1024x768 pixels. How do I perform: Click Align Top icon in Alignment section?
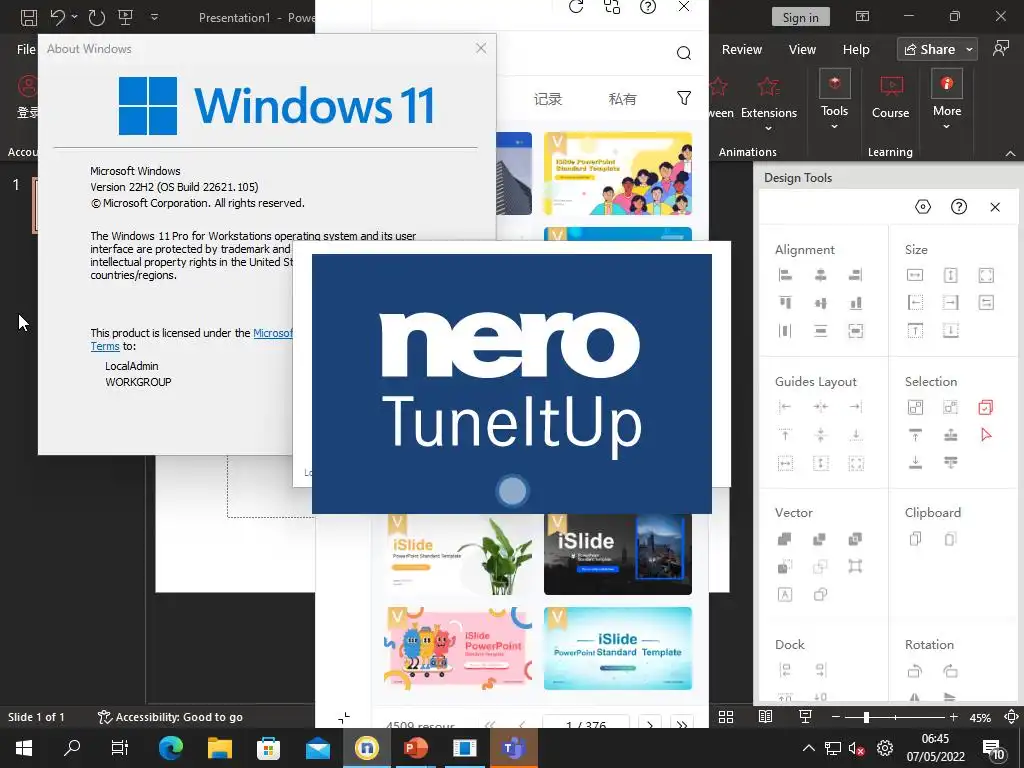(x=785, y=303)
